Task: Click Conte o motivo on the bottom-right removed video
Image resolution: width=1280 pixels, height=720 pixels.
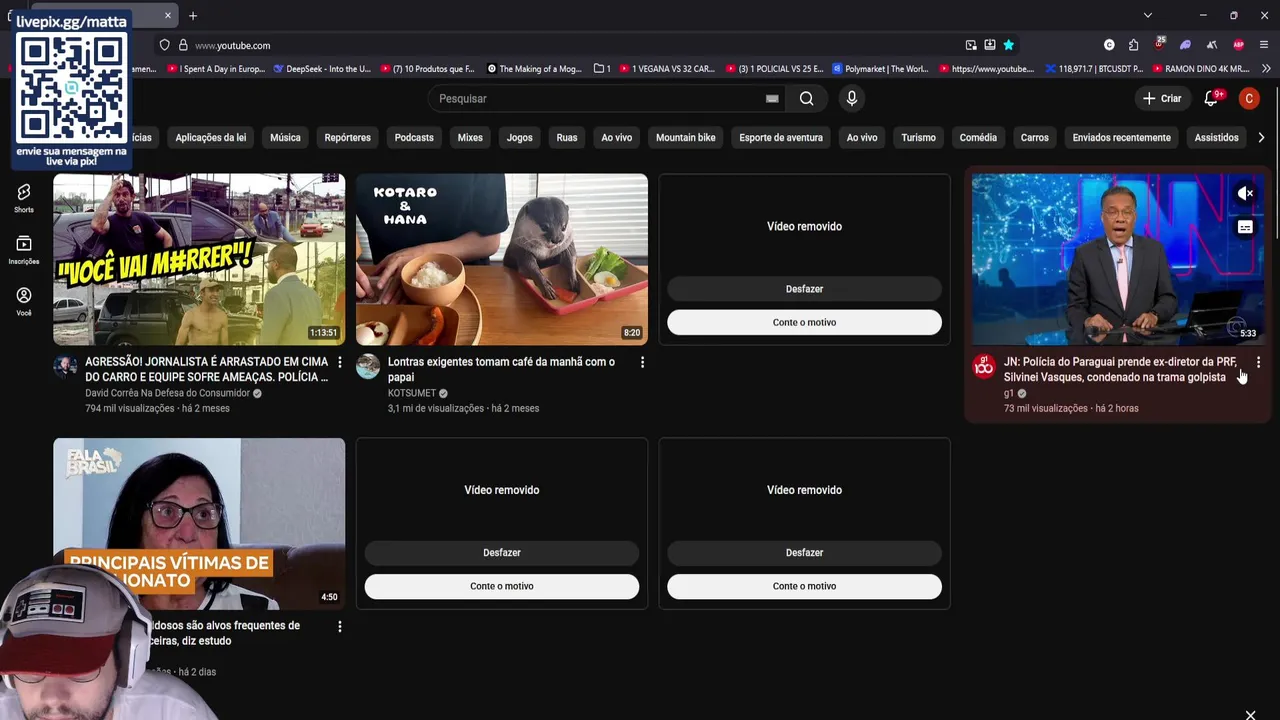Action: tap(804, 586)
